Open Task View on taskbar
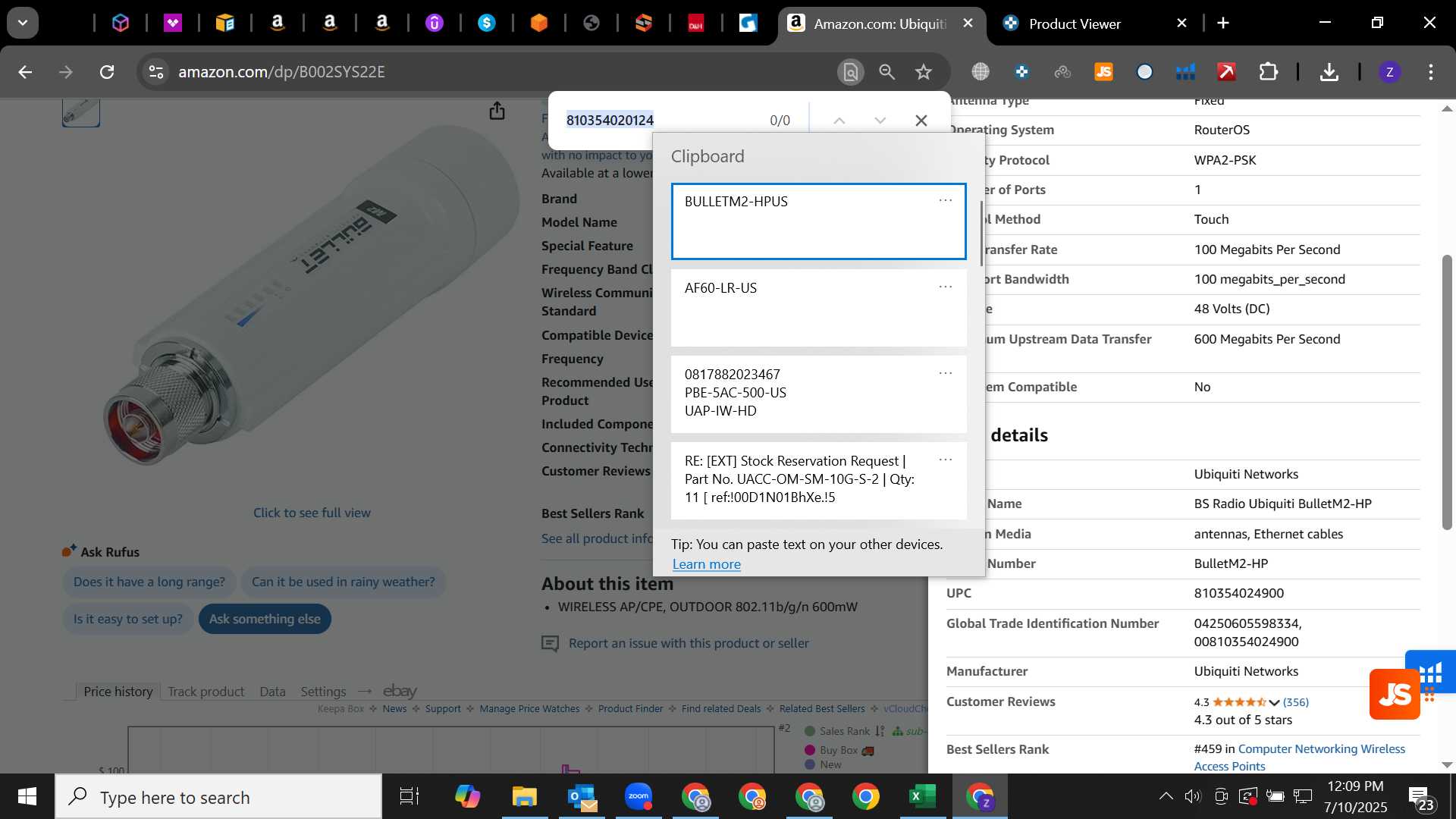 click(x=409, y=797)
